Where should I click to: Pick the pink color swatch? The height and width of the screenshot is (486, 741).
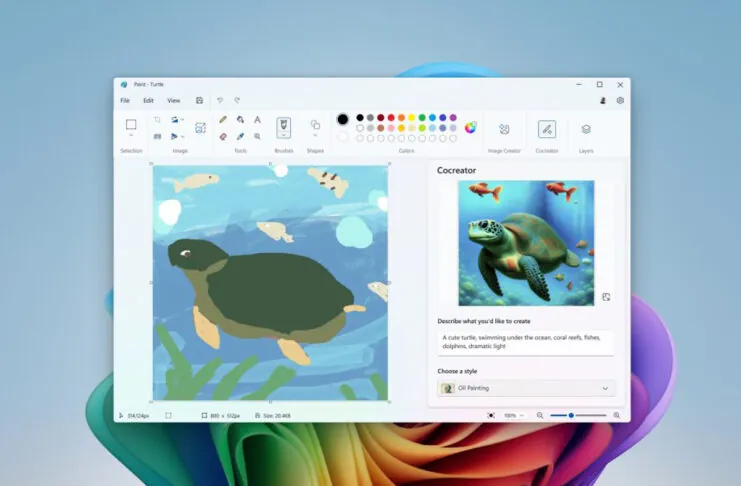tap(391, 128)
